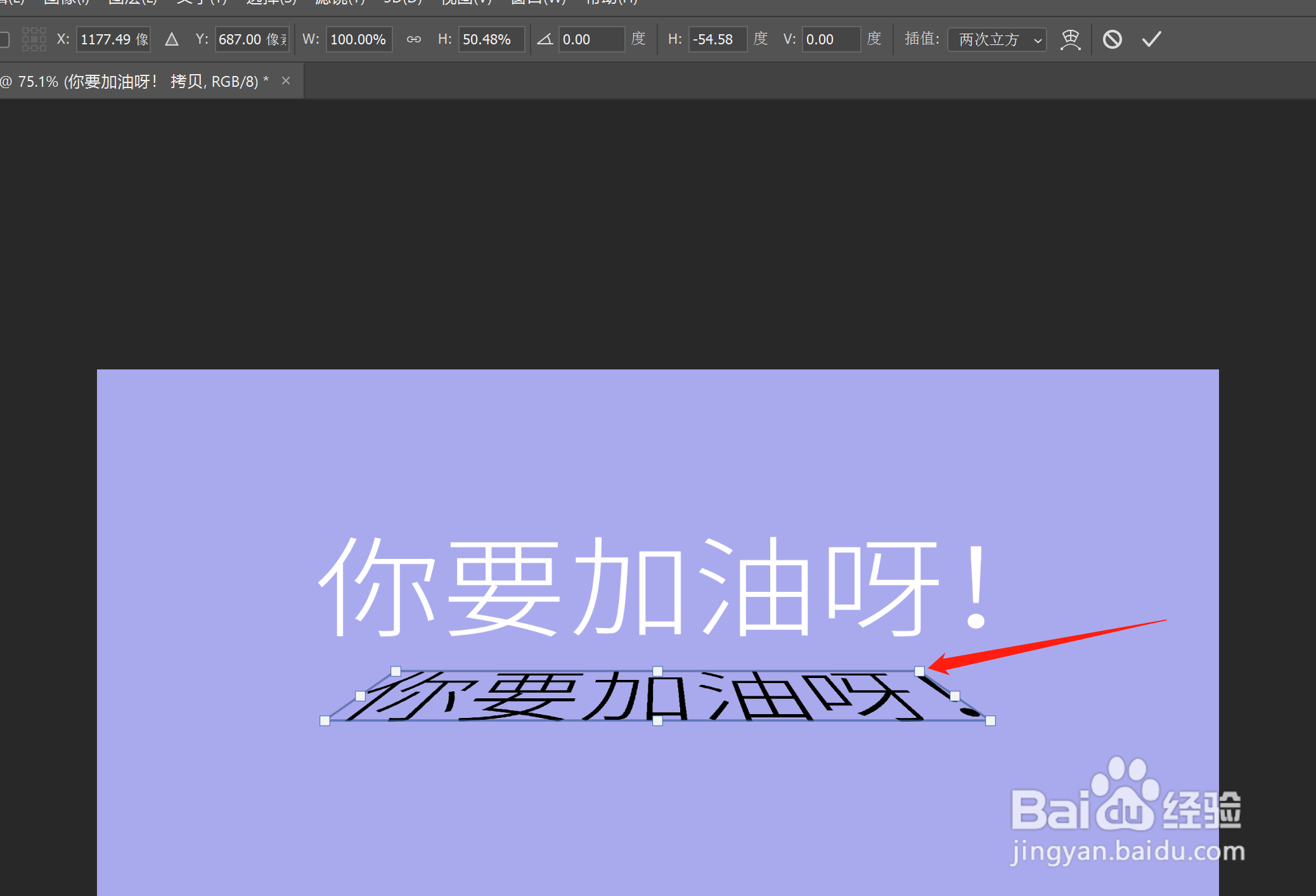This screenshot has width=1316, height=896.
Task: Click the H height field showing 50.48%
Action: (x=491, y=39)
